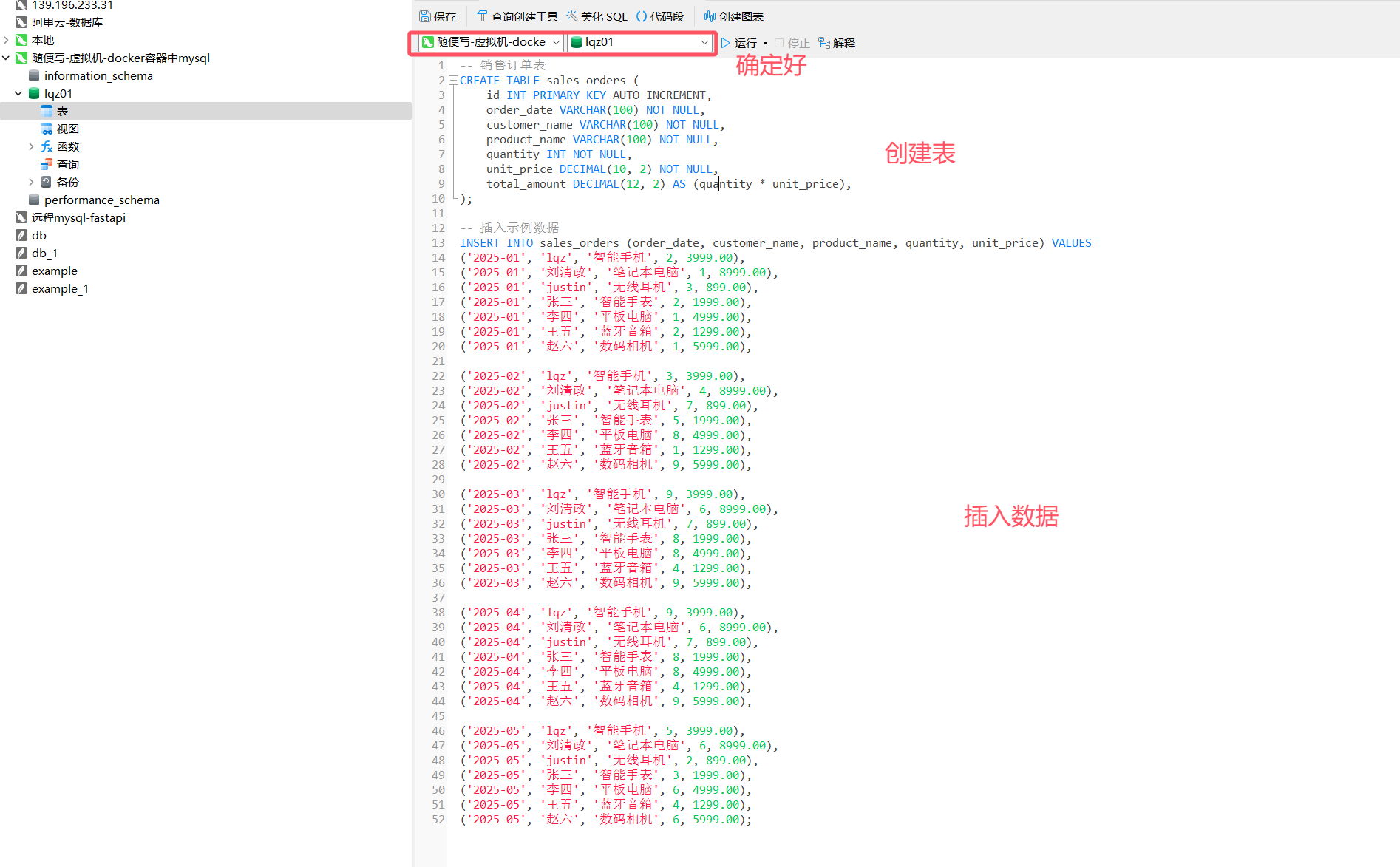The width and height of the screenshot is (1400, 867).
Task: Click the 'INSERT INTO' keyword on line 13
Action: (x=497, y=242)
